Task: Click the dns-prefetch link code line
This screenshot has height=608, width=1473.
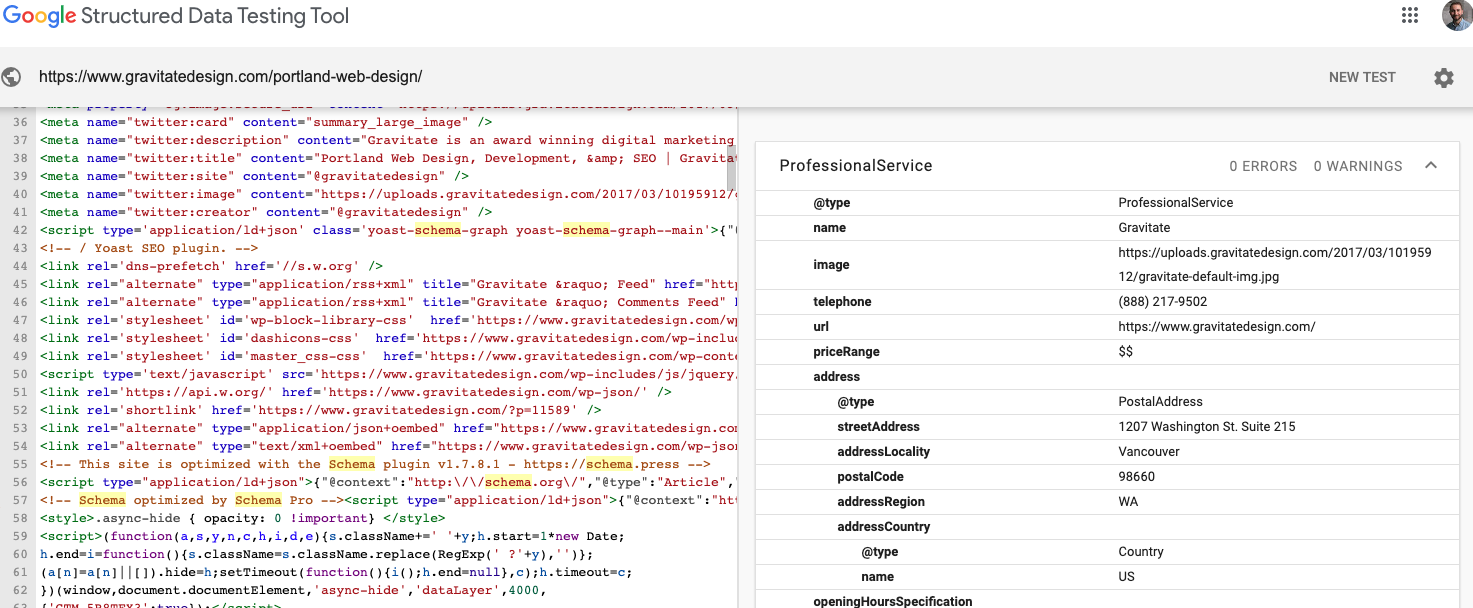Action: point(212,267)
